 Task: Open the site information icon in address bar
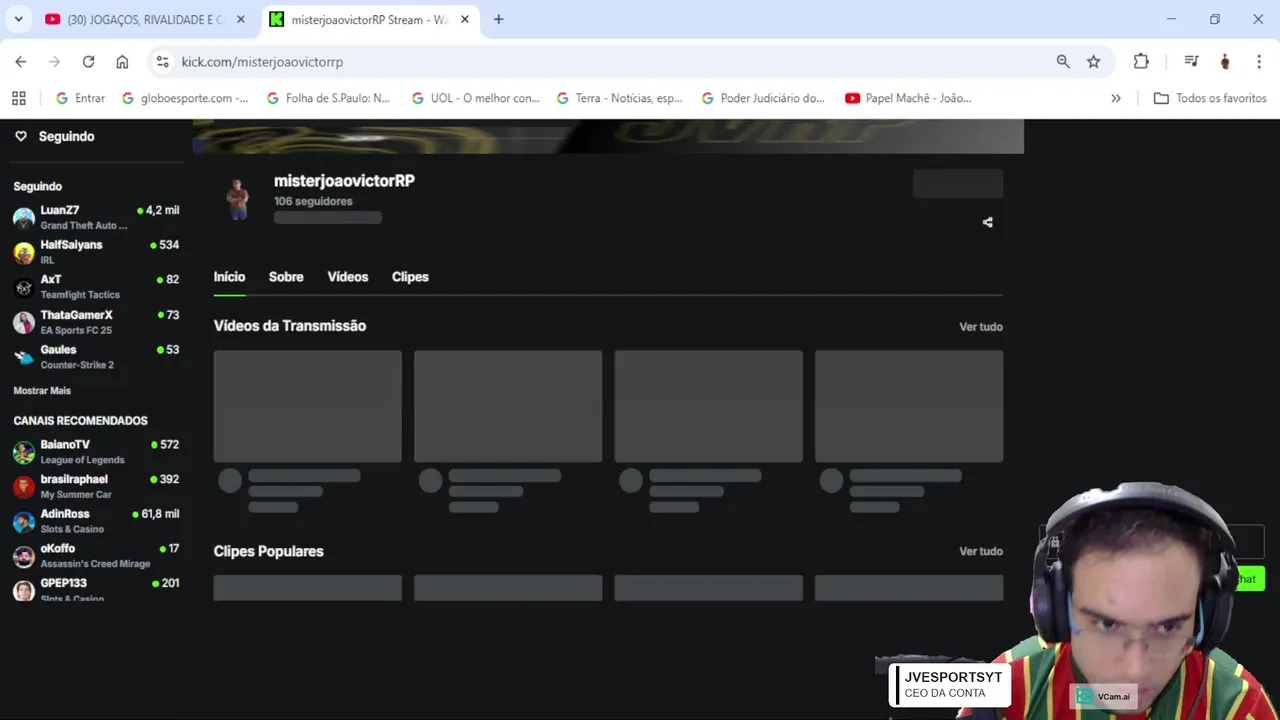163,62
